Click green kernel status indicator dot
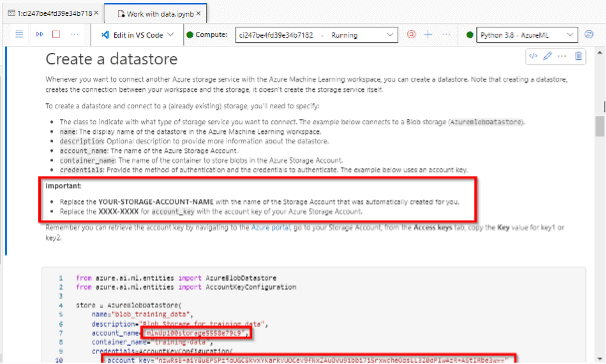Viewport: 606px width, 364px height. pos(470,35)
